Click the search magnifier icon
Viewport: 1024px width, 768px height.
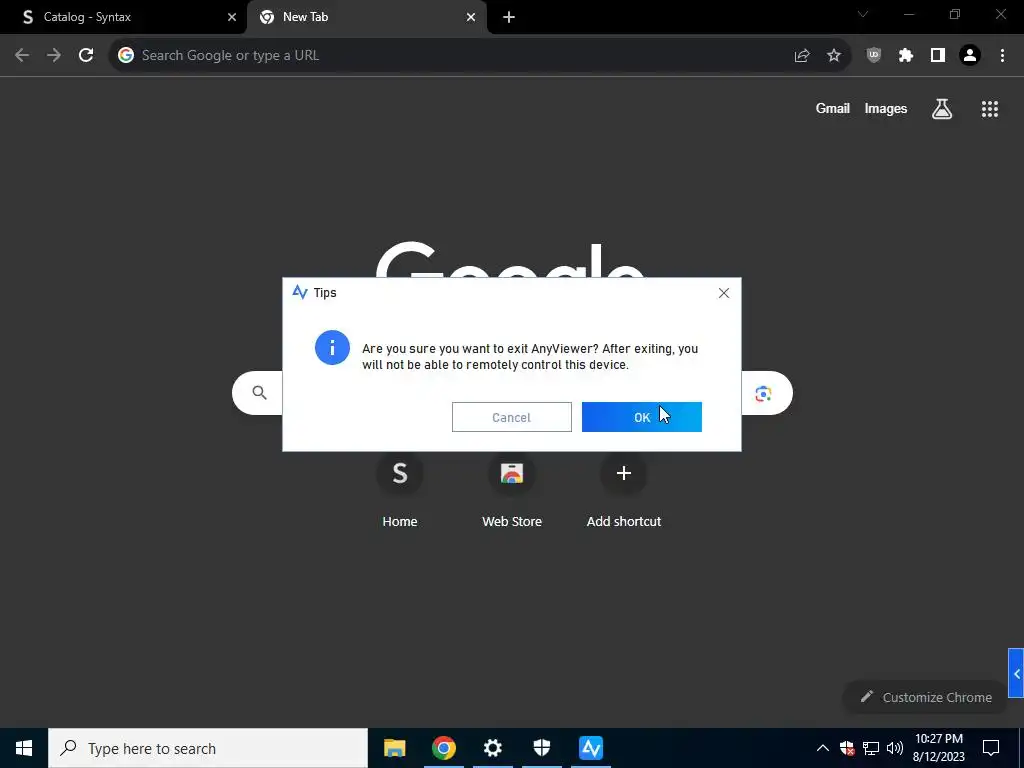259,392
